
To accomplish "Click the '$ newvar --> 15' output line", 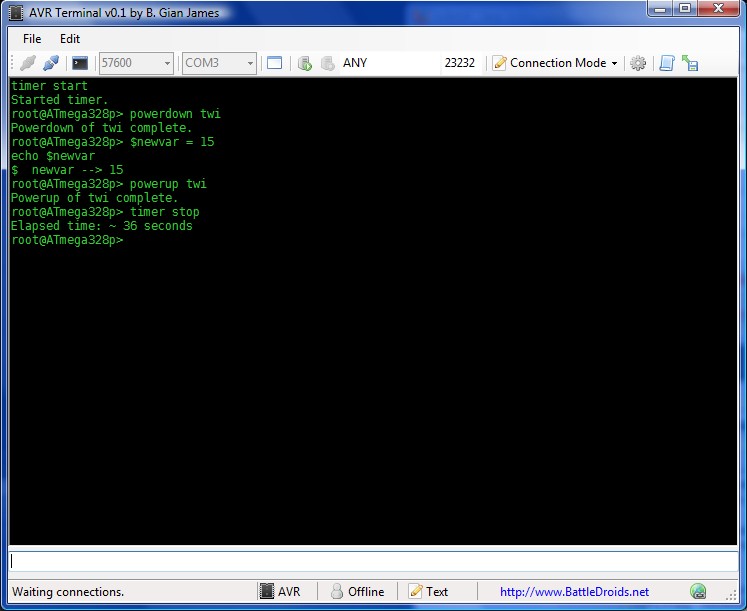I will (67, 170).
